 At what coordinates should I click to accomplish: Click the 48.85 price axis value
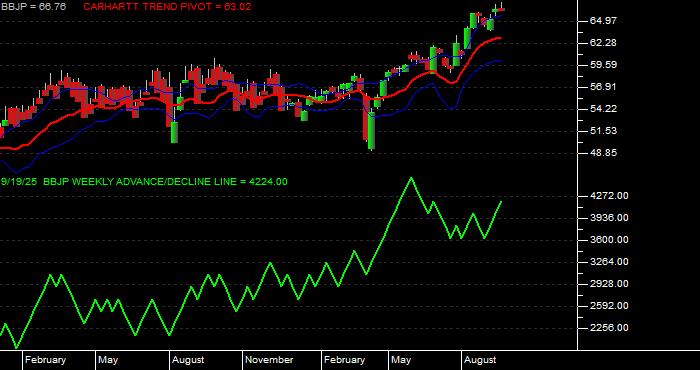pyautogui.click(x=603, y=153)
